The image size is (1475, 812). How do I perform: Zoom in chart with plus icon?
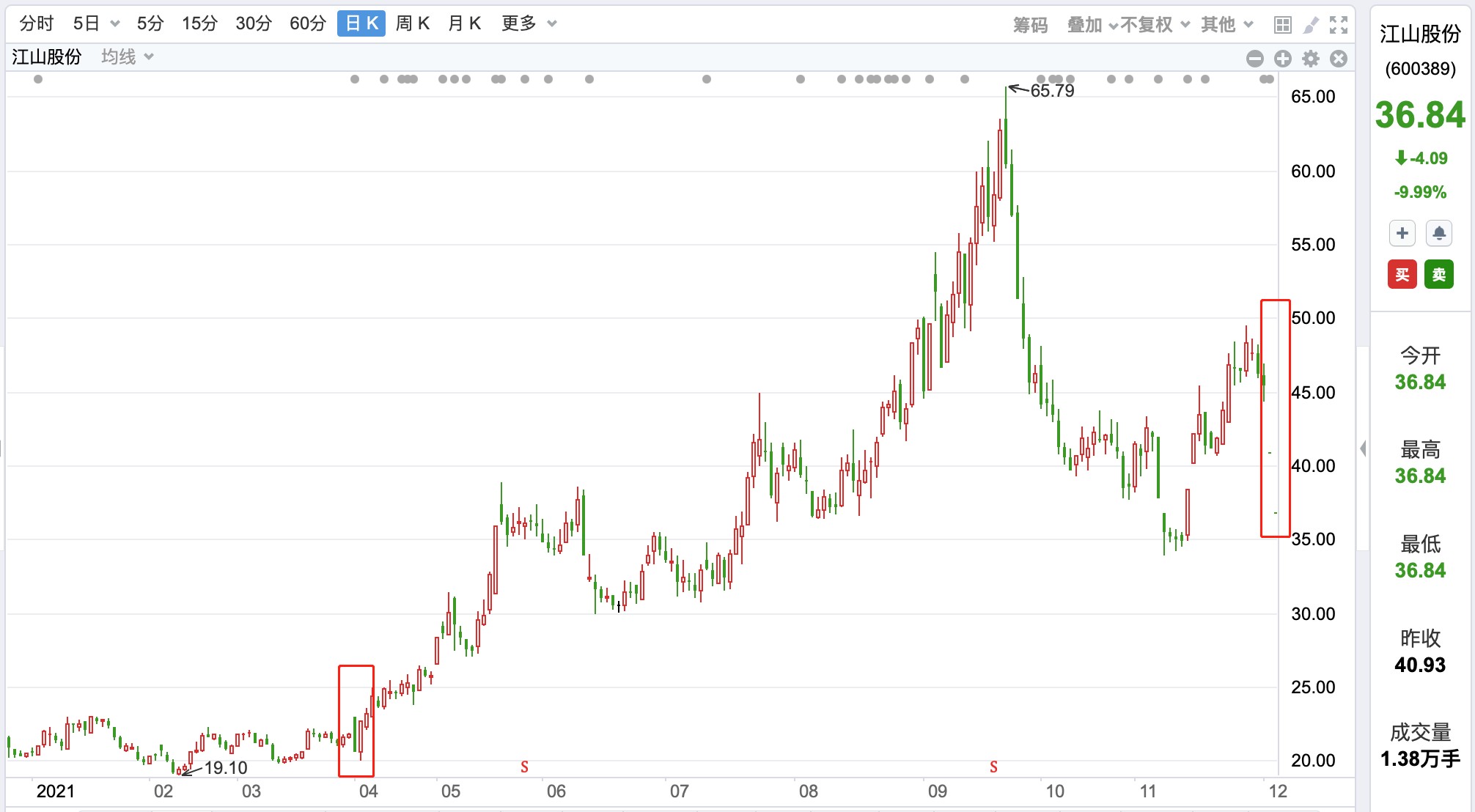[1282, 59]
